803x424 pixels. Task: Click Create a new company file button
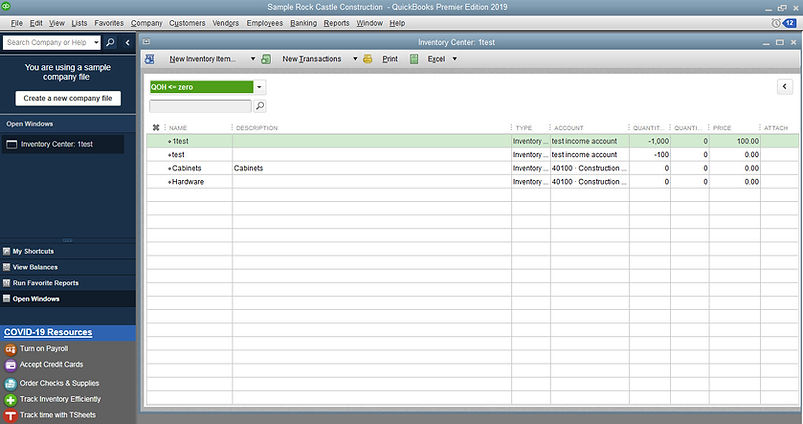[x=68, y=98]
